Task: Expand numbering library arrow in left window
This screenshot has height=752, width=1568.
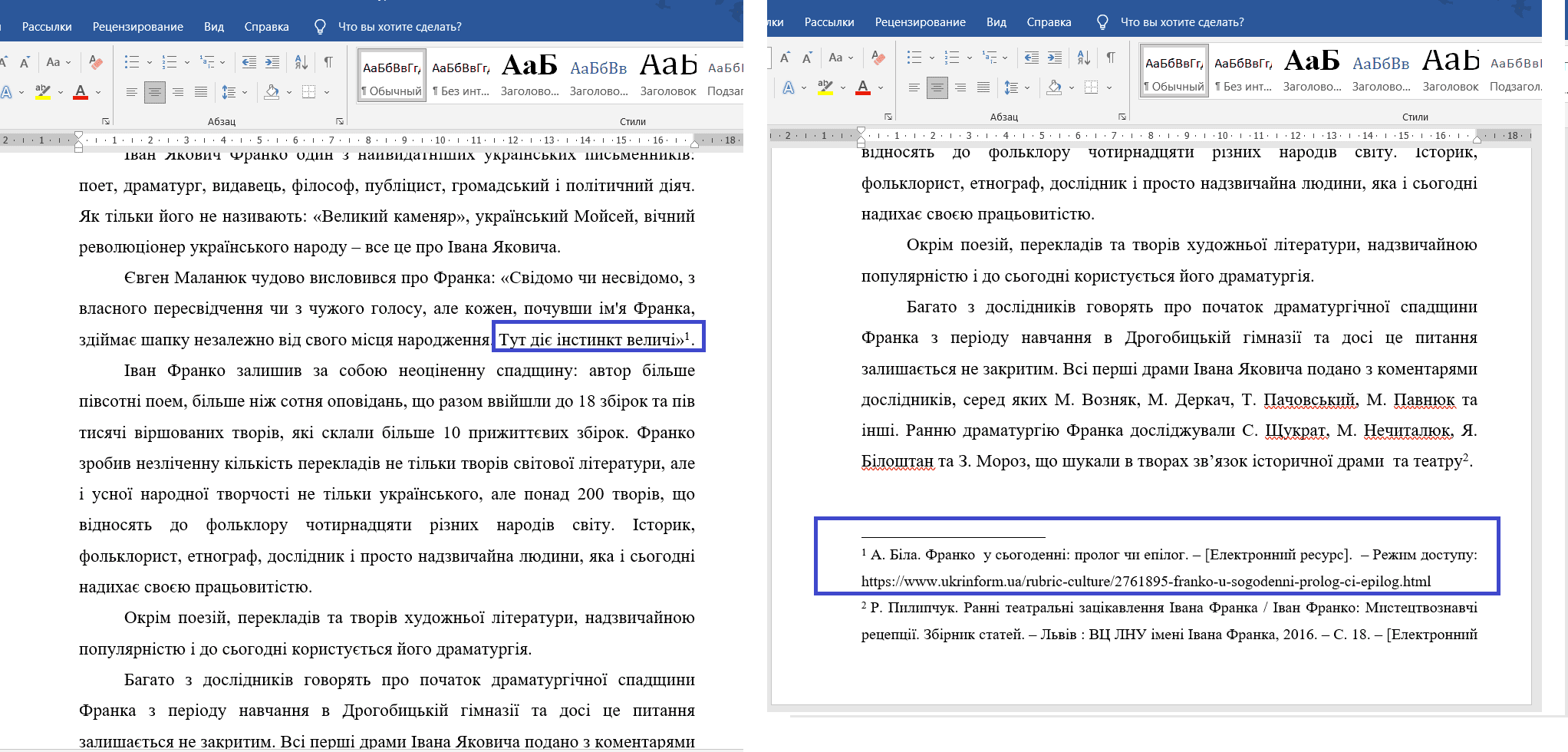Action: pos(186,63)
